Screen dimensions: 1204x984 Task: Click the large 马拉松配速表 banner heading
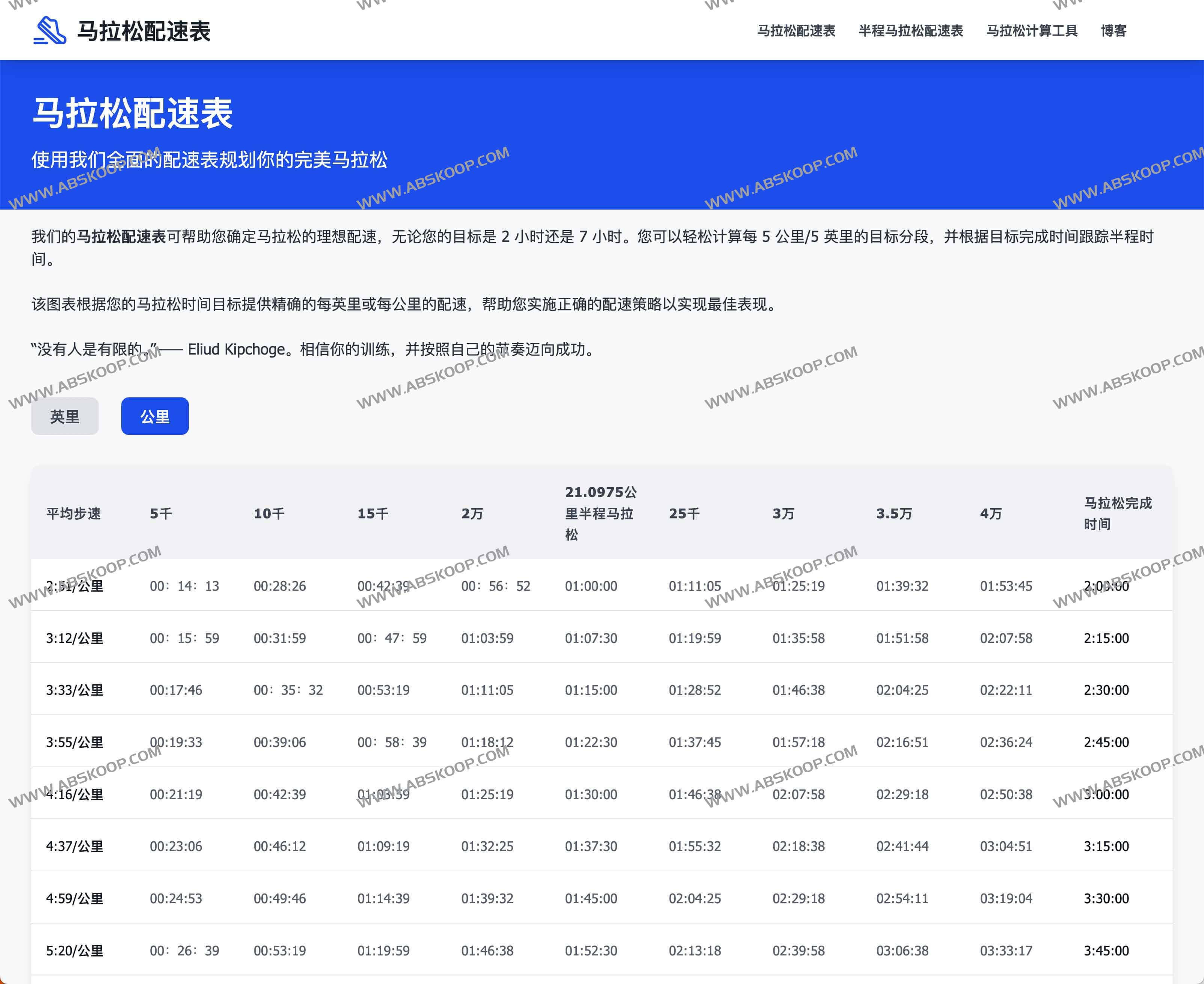point(133,113)
